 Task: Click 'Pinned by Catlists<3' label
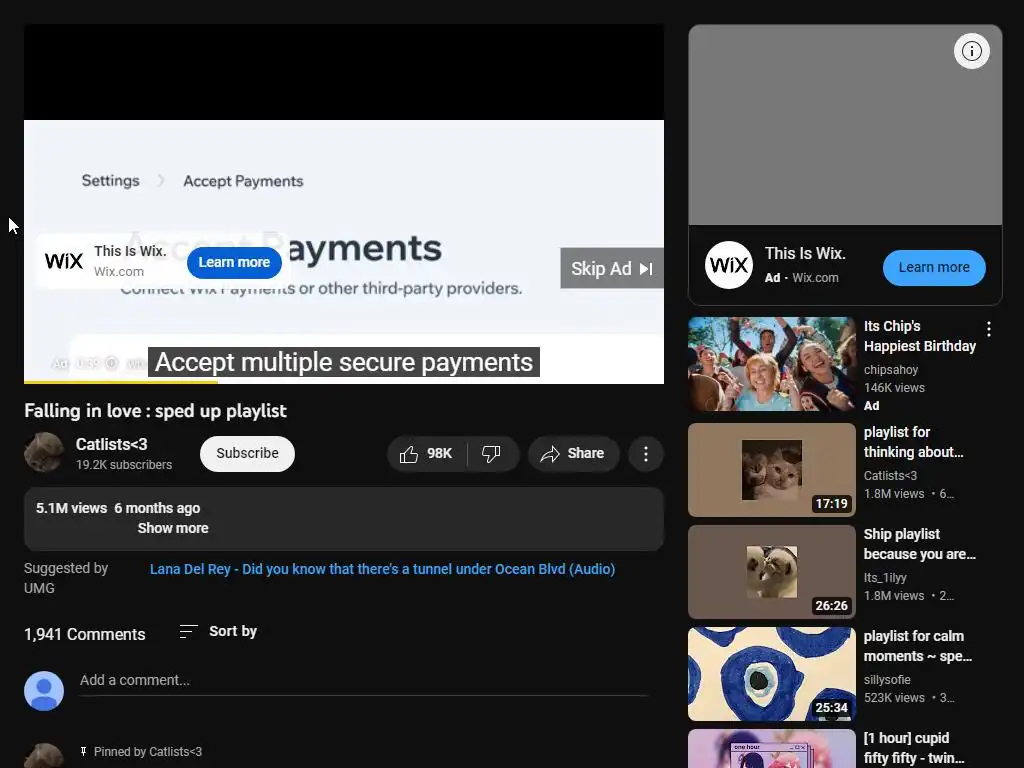pyautogui.click(x=148, y=752)
